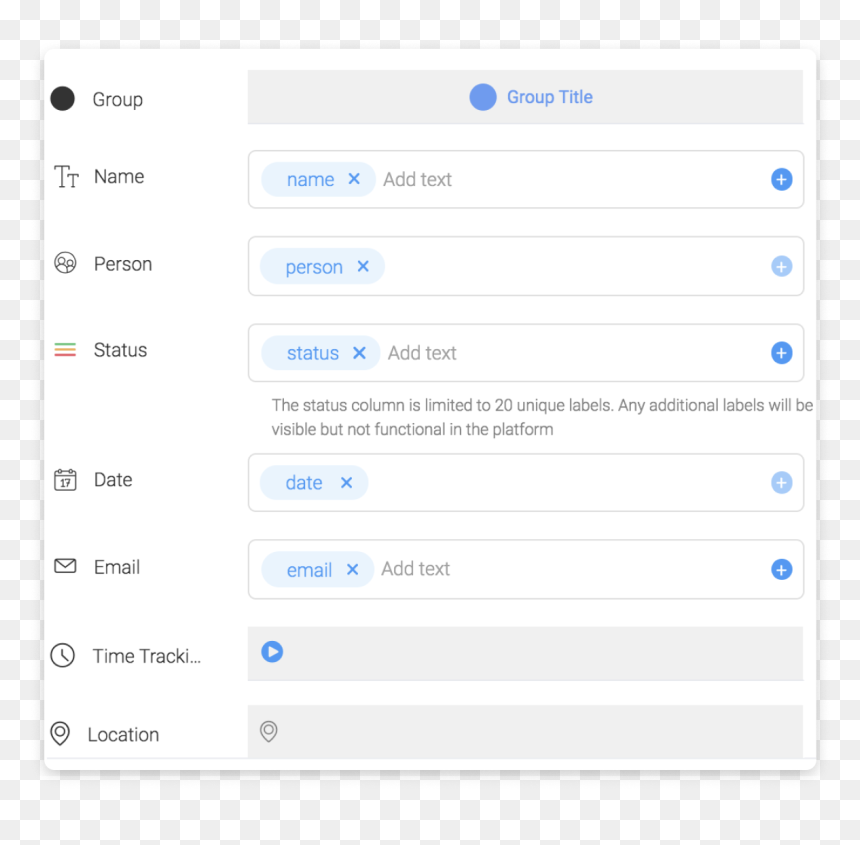Image resolution: width=860 pixels, height=845 pixels.
Task: Click the Email envelope icon
Action: point(65,566)
